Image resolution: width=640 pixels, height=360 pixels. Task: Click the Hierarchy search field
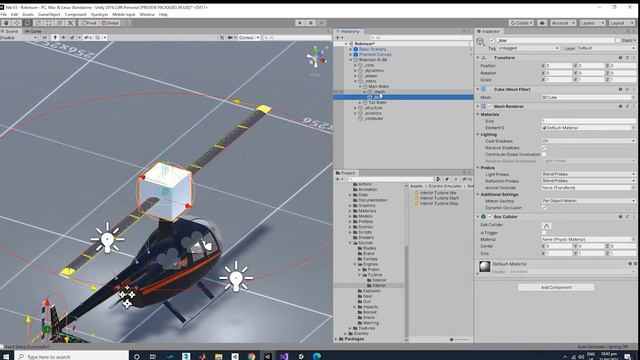pos(420,38)
